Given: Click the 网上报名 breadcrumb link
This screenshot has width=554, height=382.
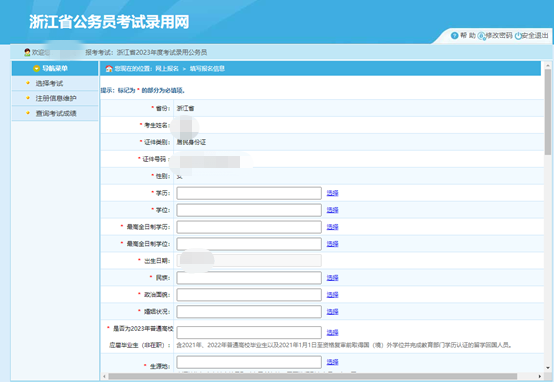Looking at the screenshot, I should tap(167, 69).
